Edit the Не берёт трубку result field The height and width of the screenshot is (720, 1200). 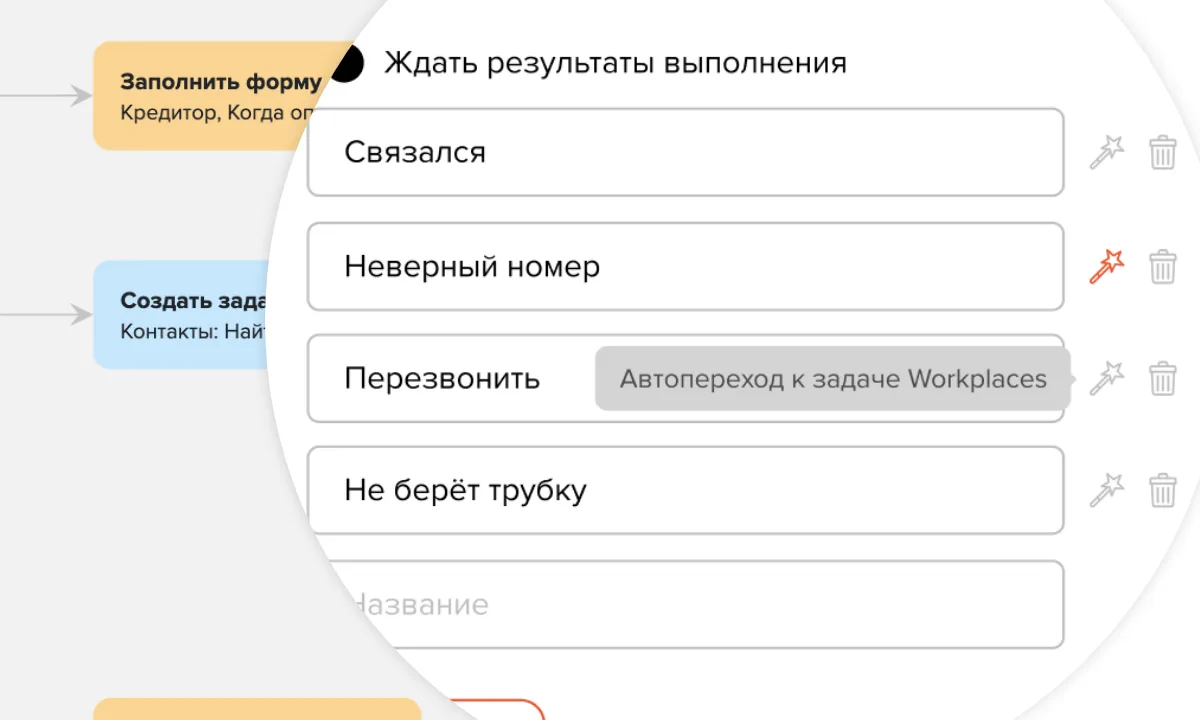tap(685, 490)
